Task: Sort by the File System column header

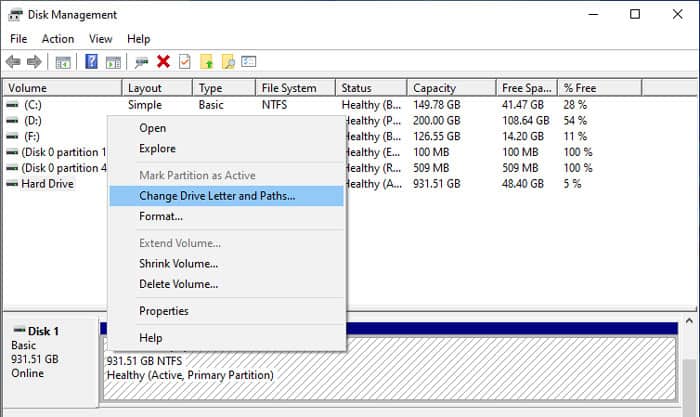Action: pos(296,88)
